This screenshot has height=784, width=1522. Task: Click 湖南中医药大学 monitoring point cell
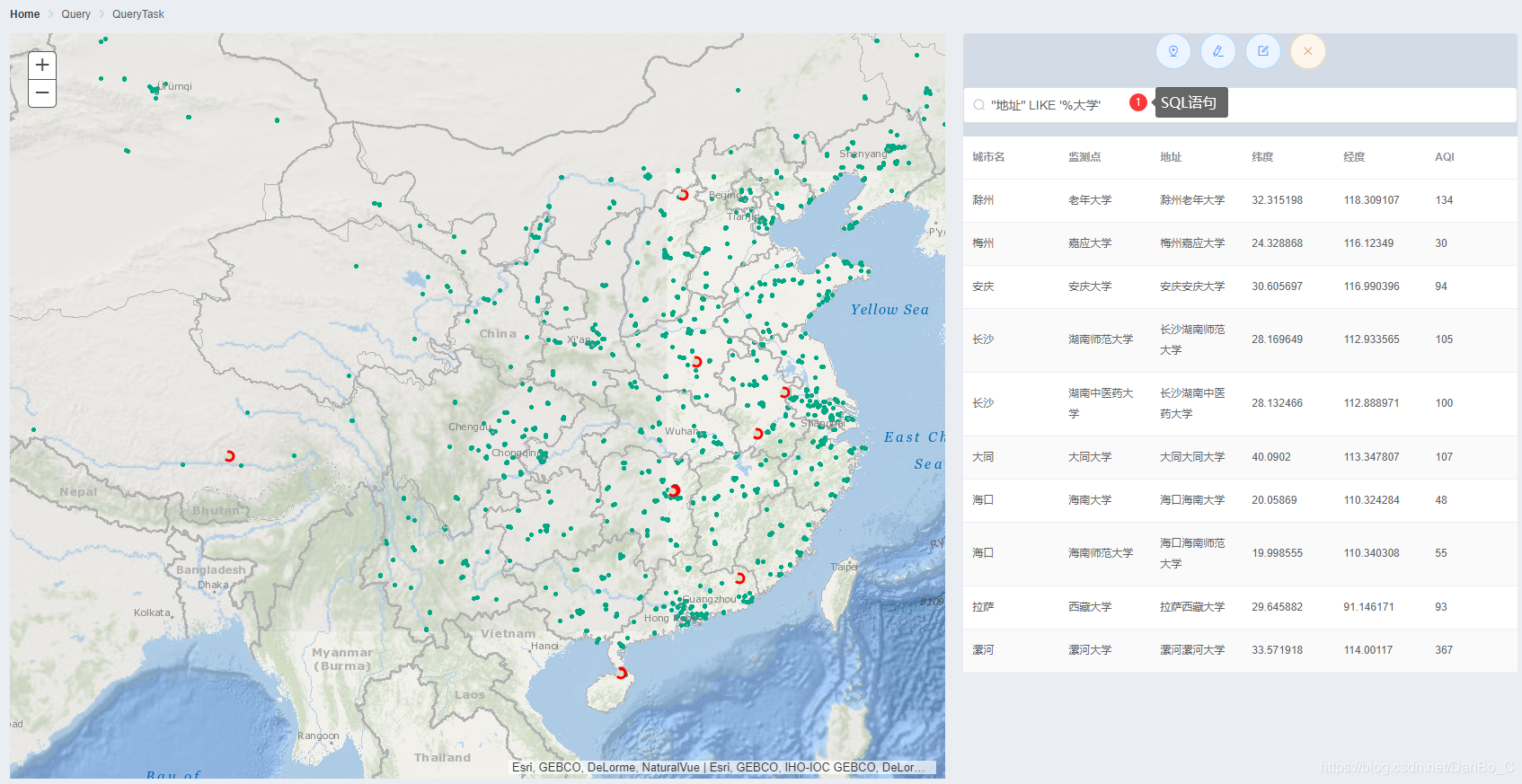(1101, 403)
